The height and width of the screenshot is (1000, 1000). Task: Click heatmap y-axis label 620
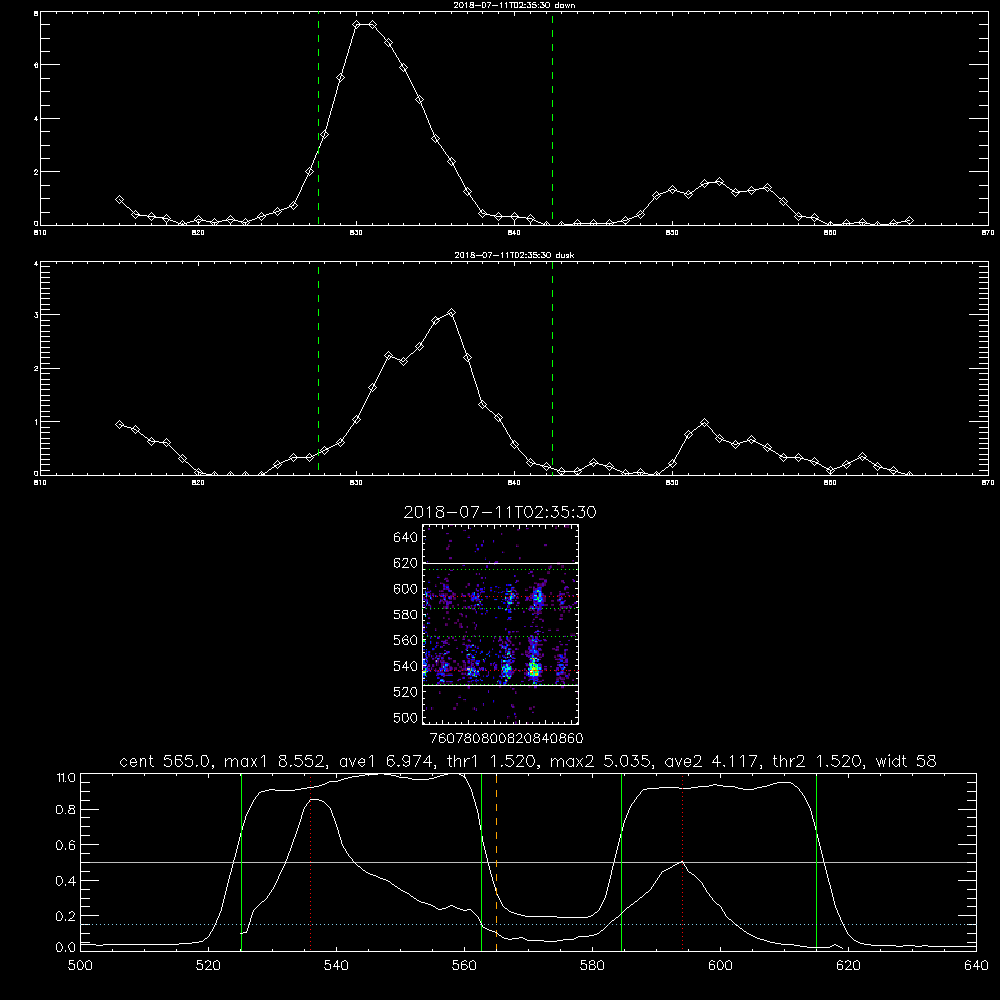coord(406,563)
